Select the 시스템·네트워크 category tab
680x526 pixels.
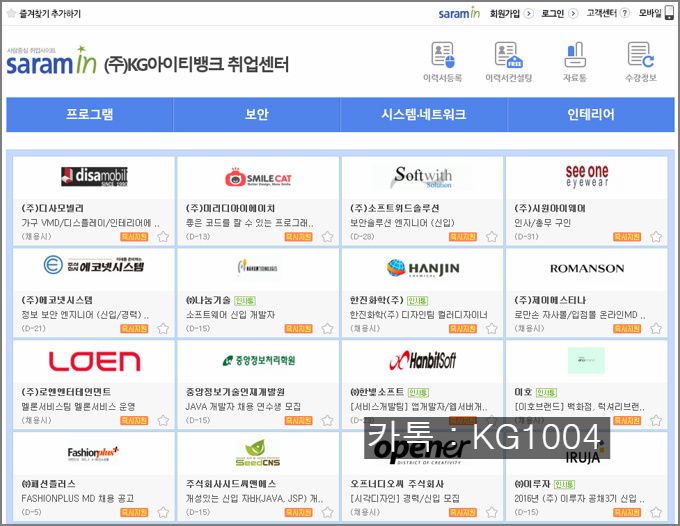click(424, 114)
